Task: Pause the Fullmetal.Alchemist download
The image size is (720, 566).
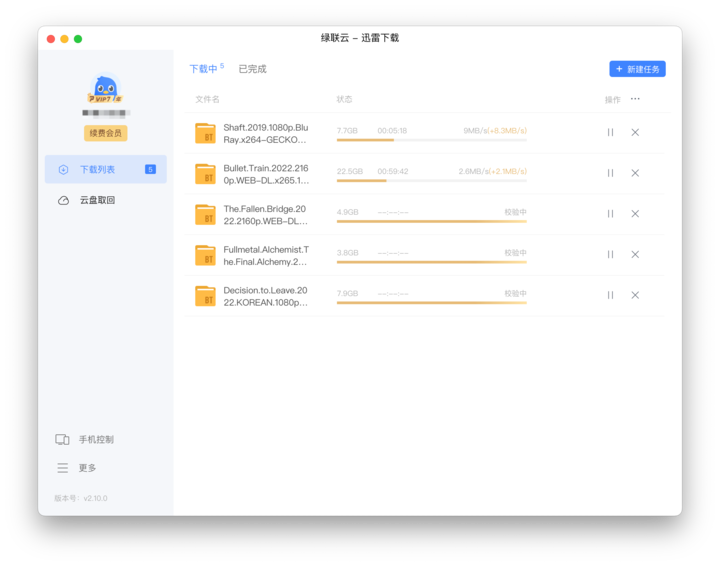Action: (x=610, y=254)
